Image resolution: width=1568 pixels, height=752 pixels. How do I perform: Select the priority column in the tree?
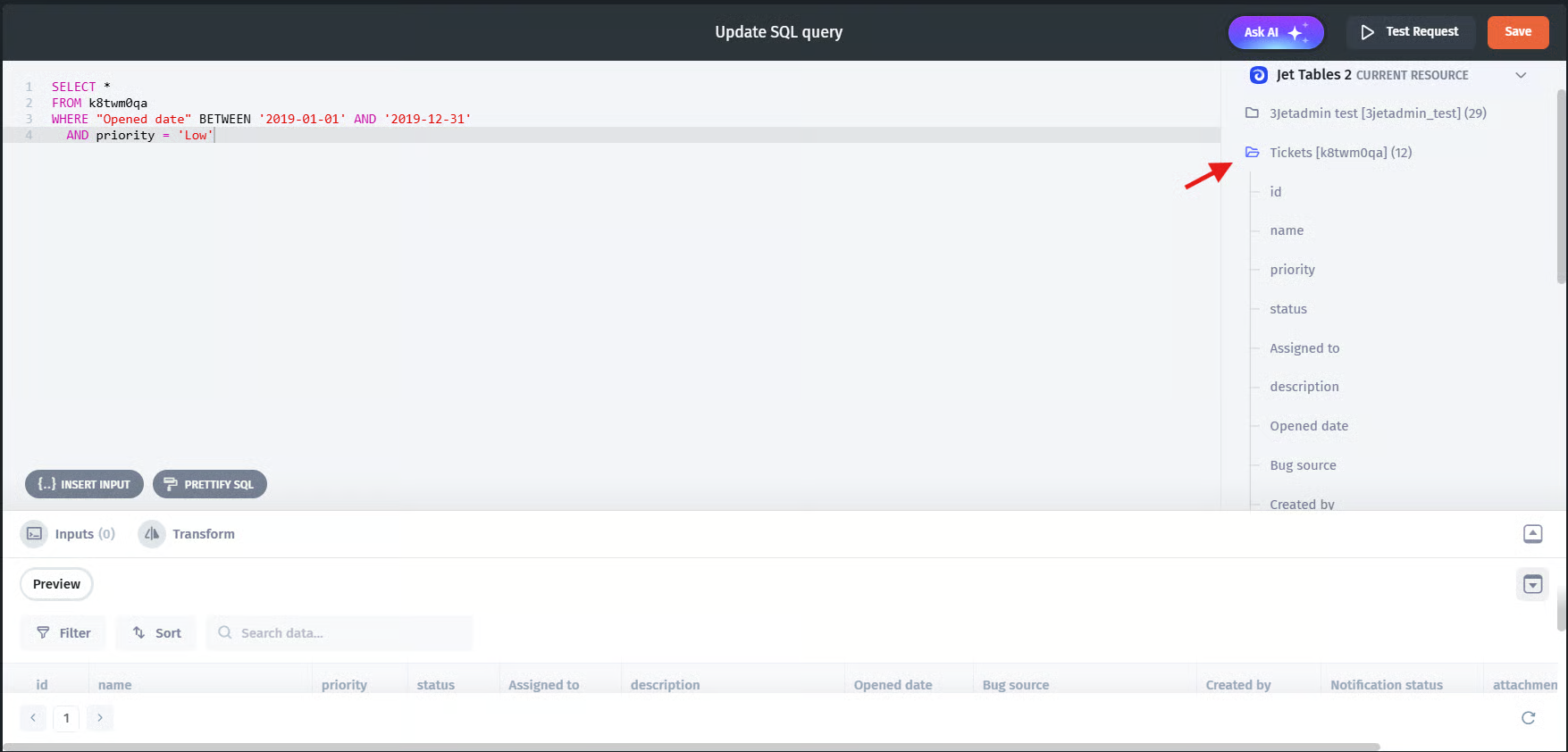[1292, 270]
